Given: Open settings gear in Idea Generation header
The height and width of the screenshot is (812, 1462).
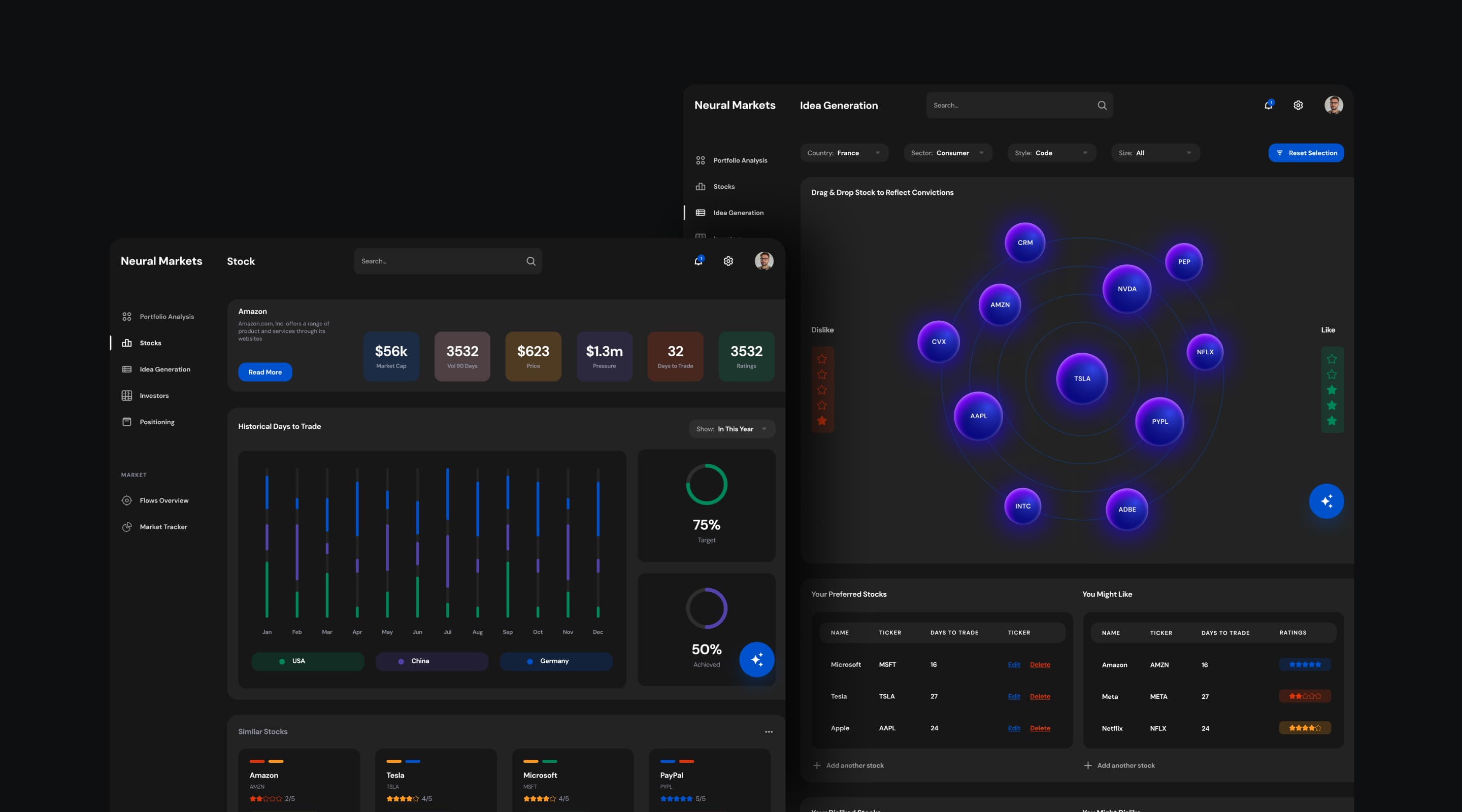Looking at the screenshot, I should [x=1298, y=105].
